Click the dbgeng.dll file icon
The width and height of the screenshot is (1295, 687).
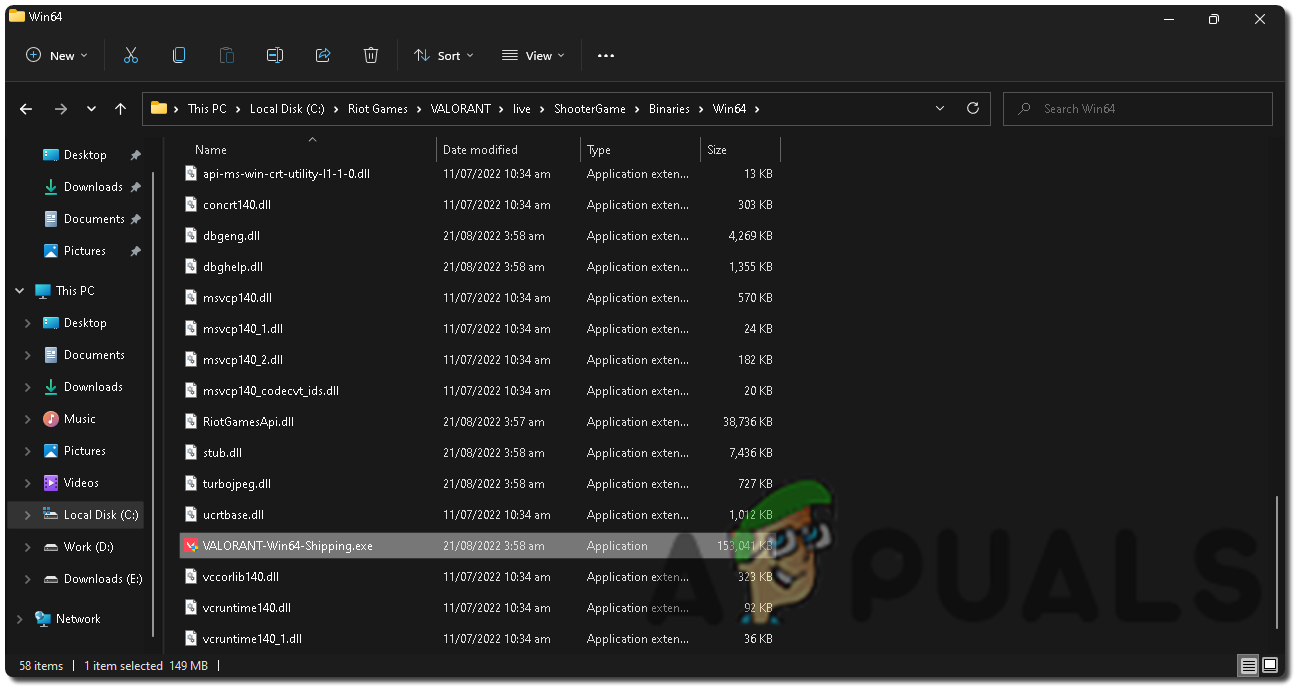193,236
